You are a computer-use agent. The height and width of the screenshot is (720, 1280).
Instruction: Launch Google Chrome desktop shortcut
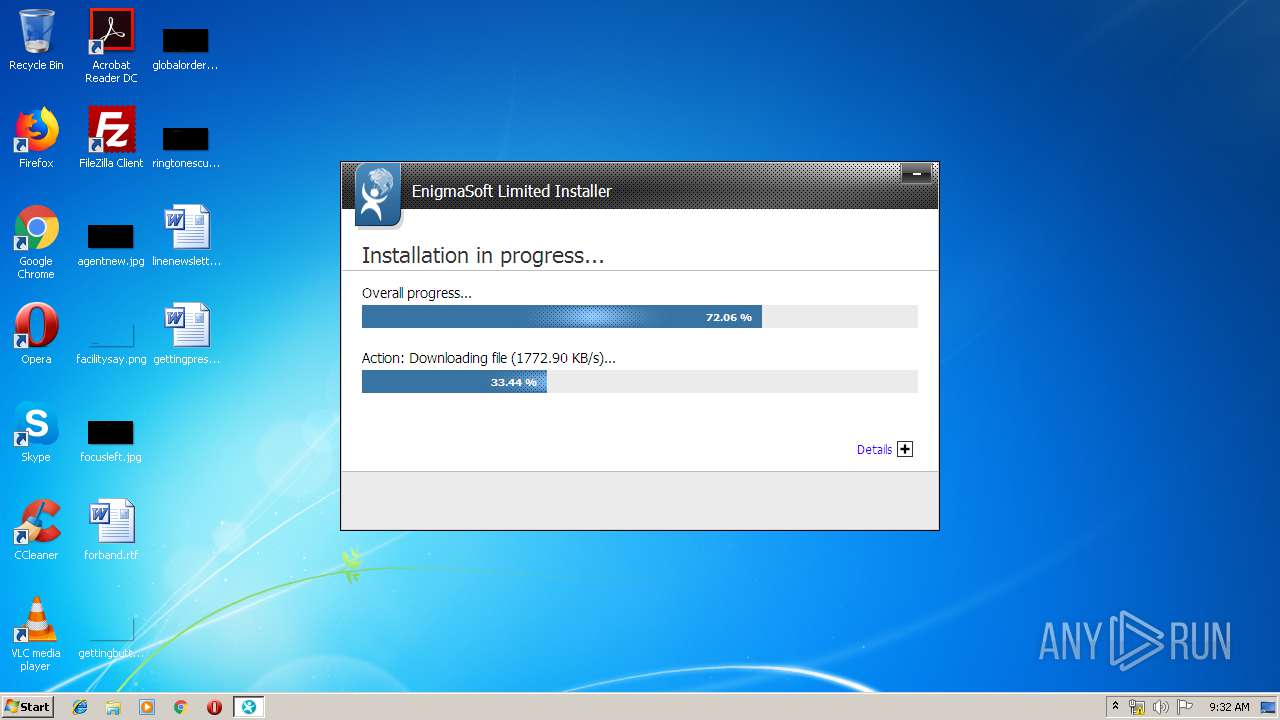tap(36, 242)
